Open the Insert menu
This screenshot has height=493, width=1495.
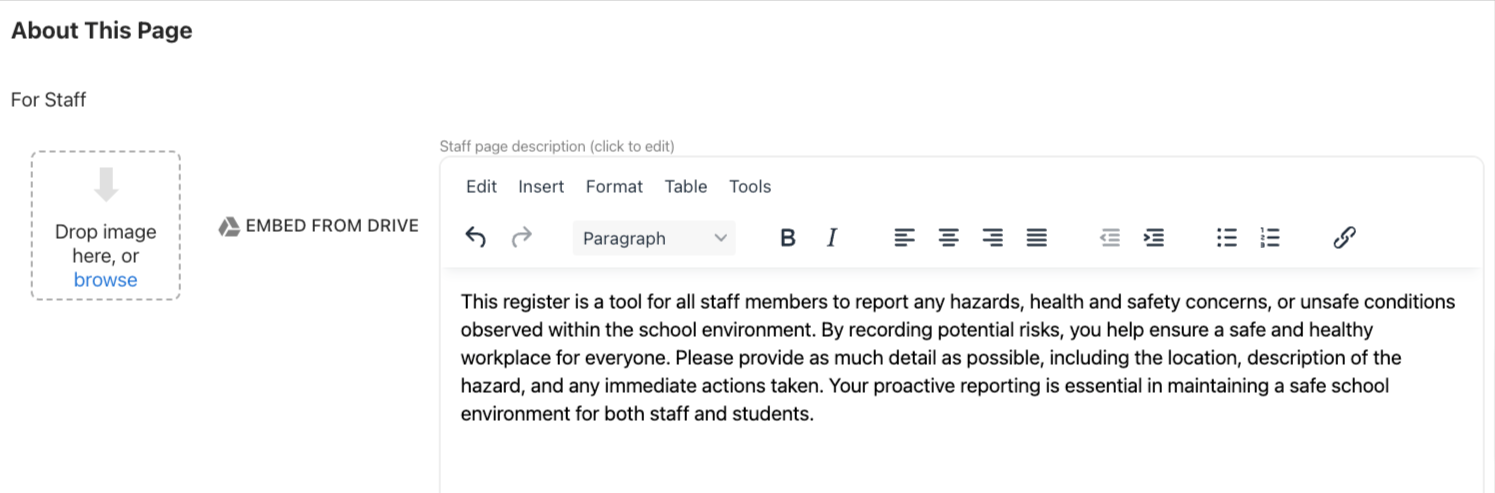(x=541, y=186)
